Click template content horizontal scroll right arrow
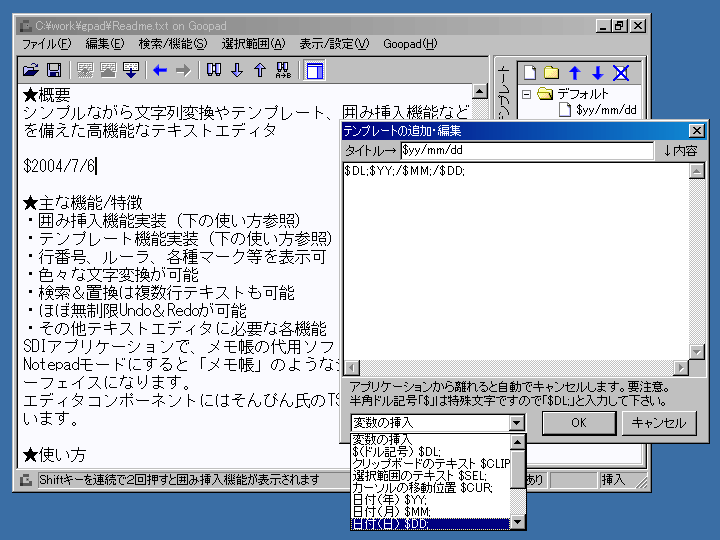This screenshot has width=720, height=540. pos(681,368)
